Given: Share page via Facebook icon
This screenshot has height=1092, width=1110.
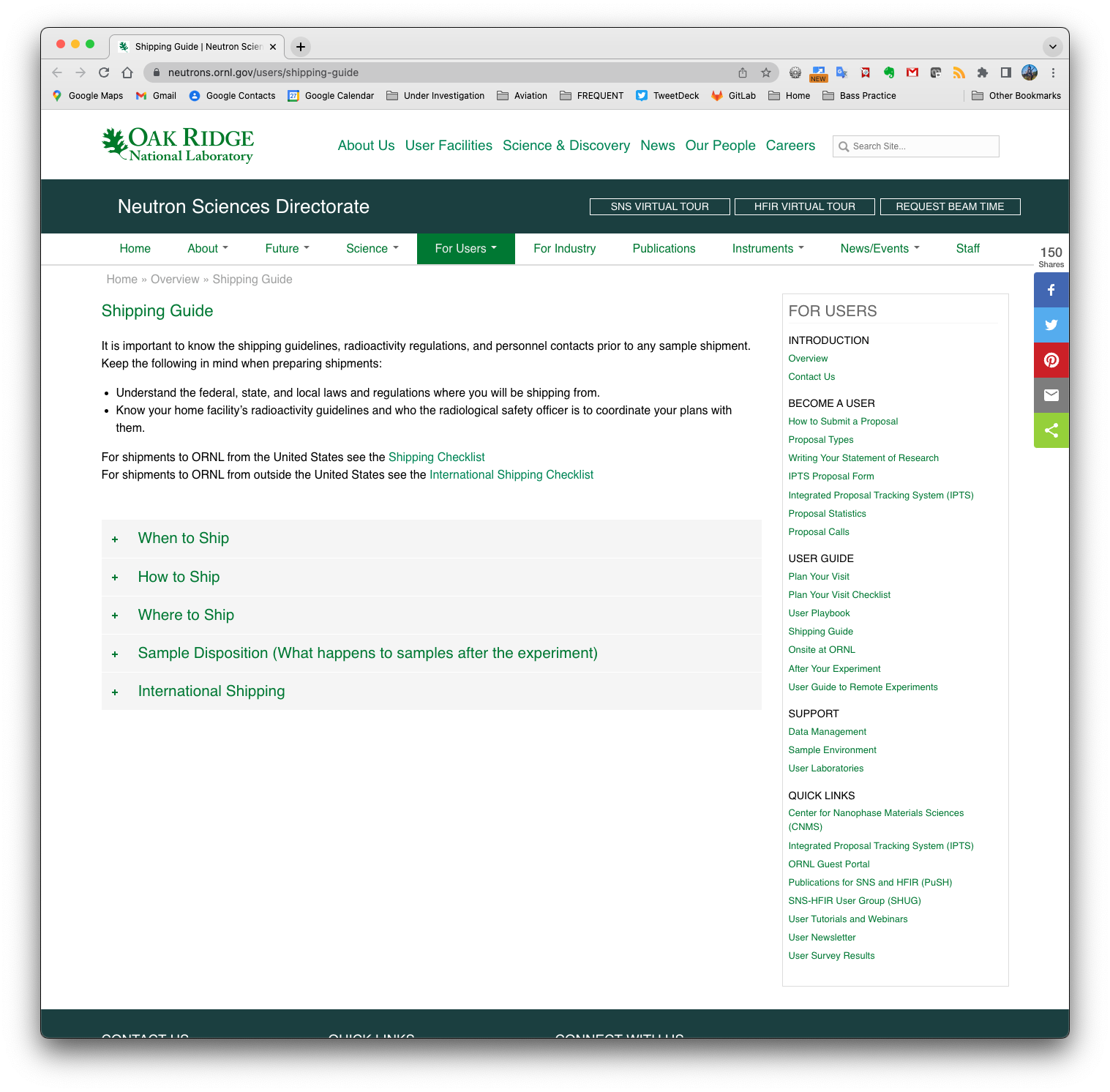Looking at the screenshot, I should pyautogui.click(x=1051, y=290).
